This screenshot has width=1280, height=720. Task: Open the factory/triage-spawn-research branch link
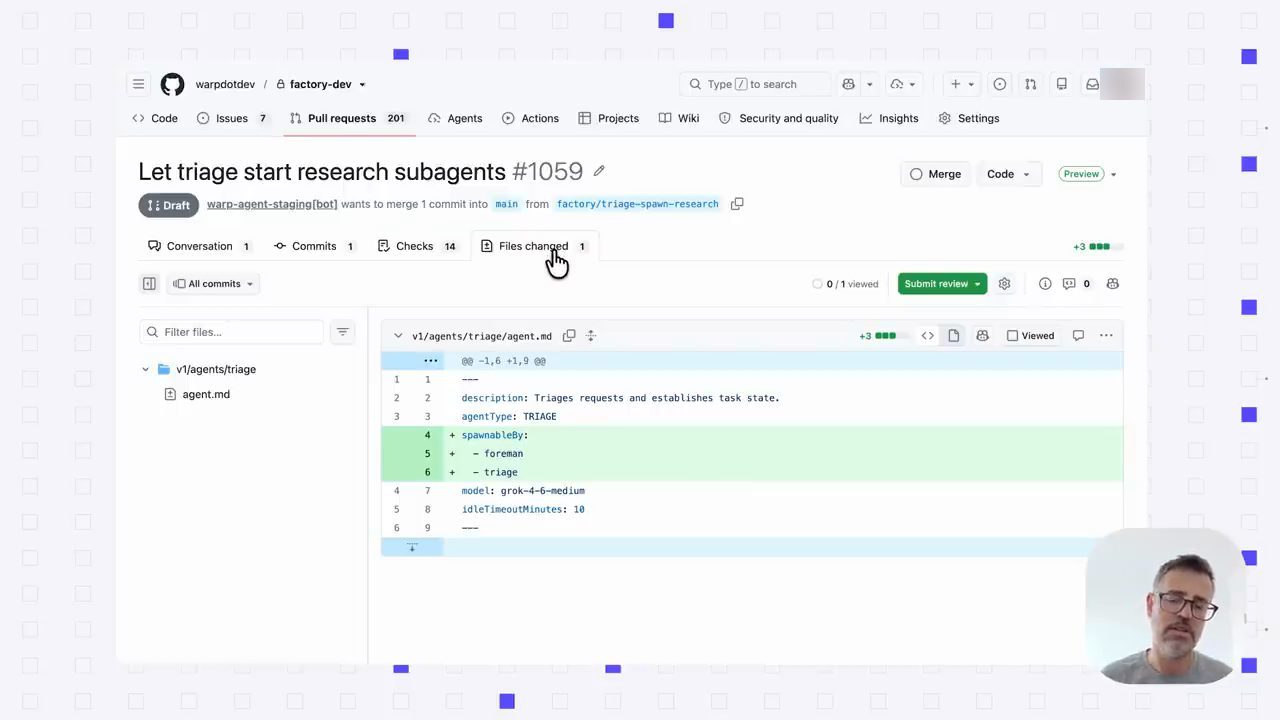[x=637, y=204]
